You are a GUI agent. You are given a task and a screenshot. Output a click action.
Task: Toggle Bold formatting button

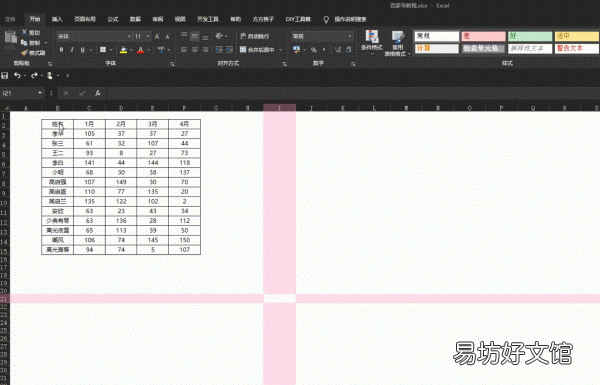tap(61, 50)
